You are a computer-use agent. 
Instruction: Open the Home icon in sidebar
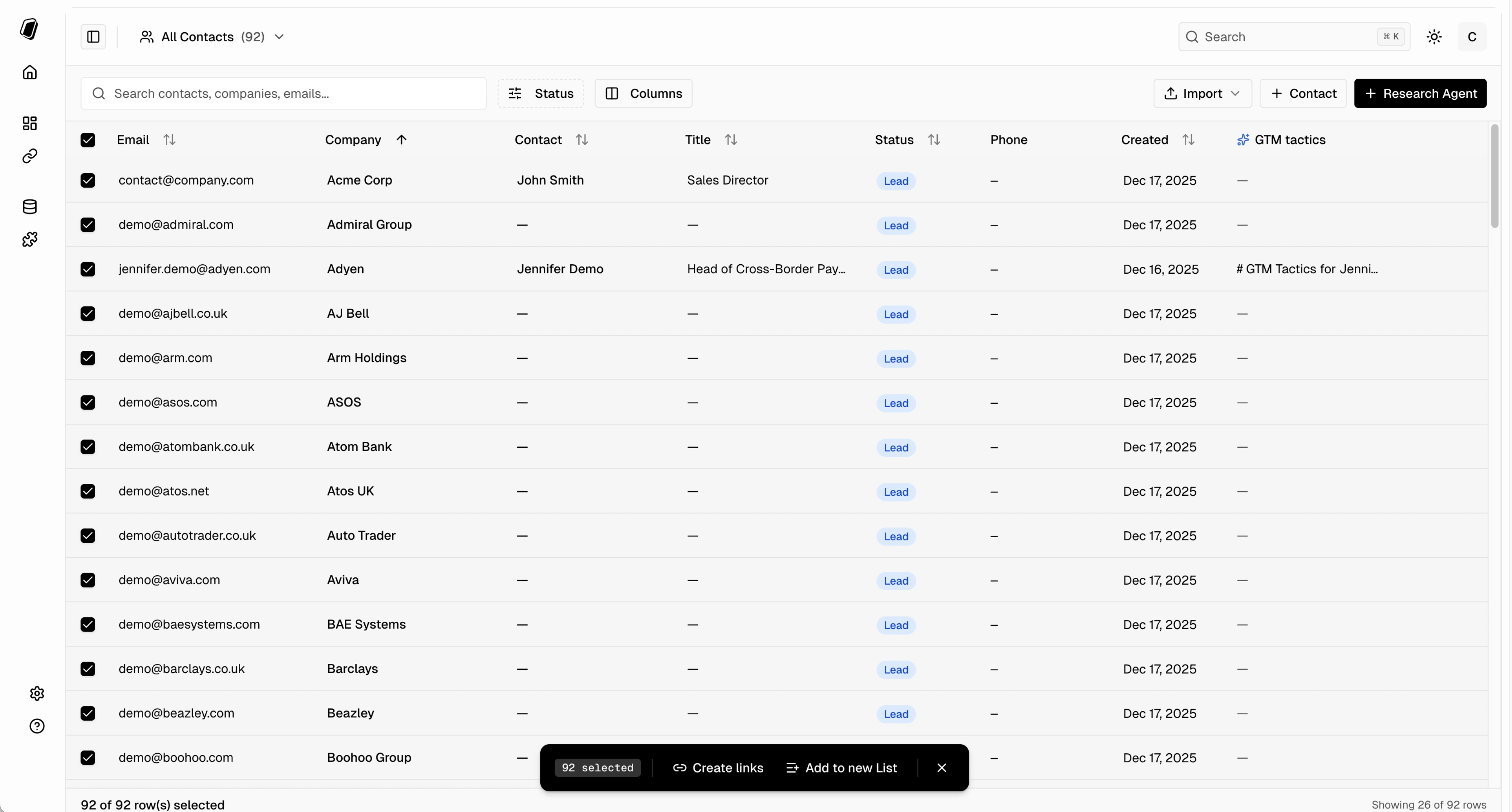coord(29,72)
